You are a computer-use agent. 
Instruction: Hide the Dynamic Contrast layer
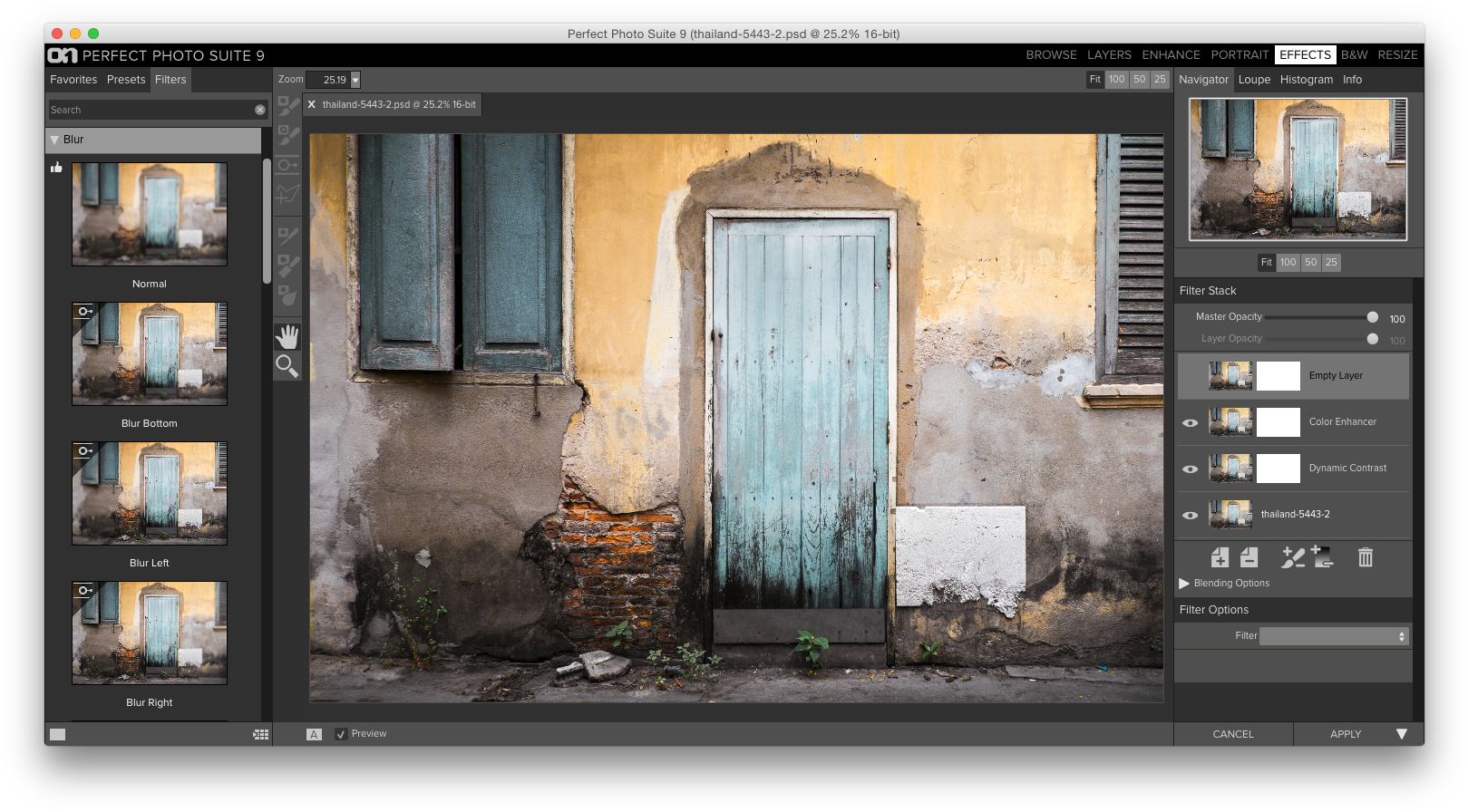pos(1191,469)
